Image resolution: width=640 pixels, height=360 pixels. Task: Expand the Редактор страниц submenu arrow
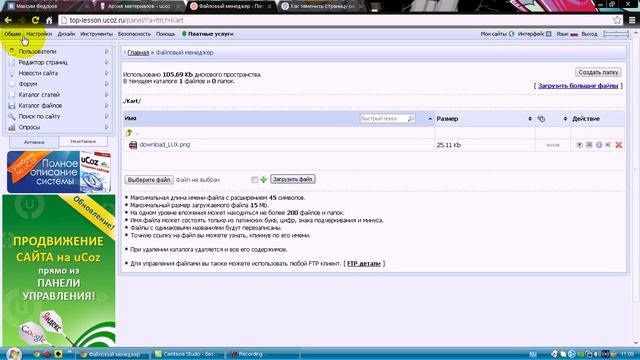pyautogui.click(x=107, y=62)
